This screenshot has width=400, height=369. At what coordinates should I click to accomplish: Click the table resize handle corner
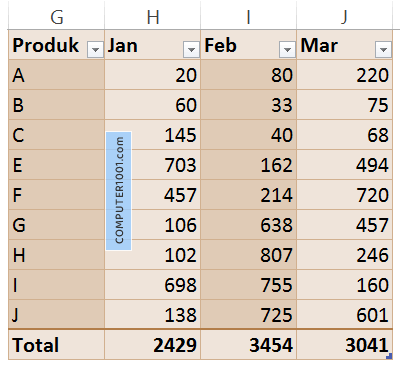pos(389,356)
